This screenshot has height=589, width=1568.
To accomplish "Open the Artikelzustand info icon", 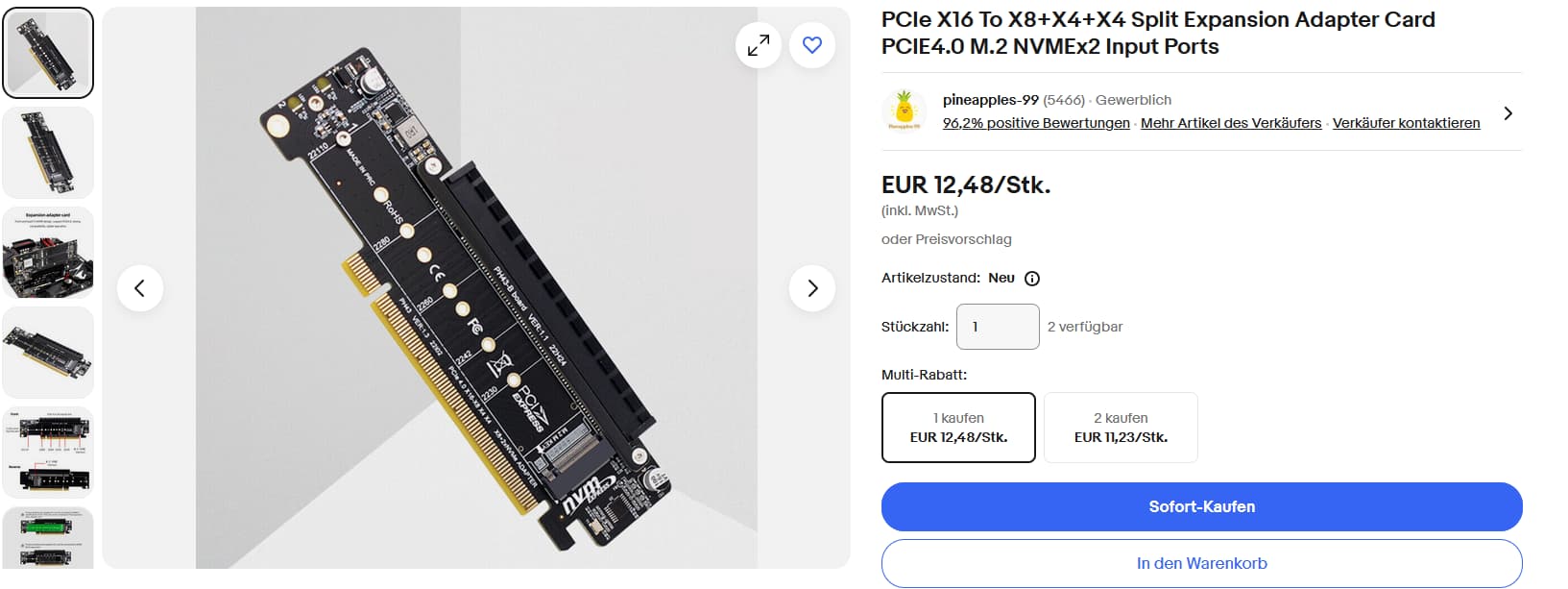I will [1032, 279].
